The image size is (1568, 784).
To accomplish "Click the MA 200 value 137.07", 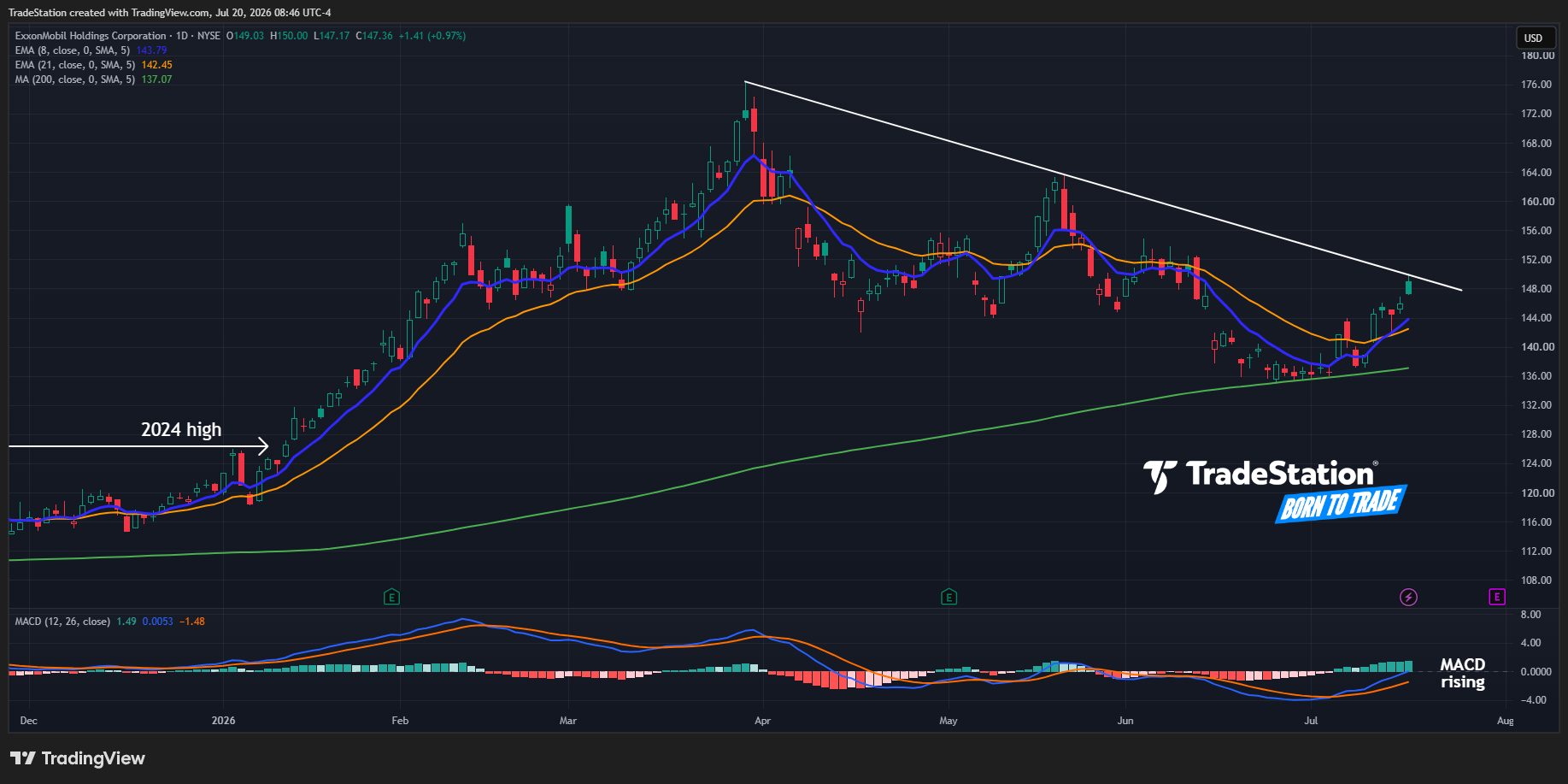I will (x=157, y=80).
